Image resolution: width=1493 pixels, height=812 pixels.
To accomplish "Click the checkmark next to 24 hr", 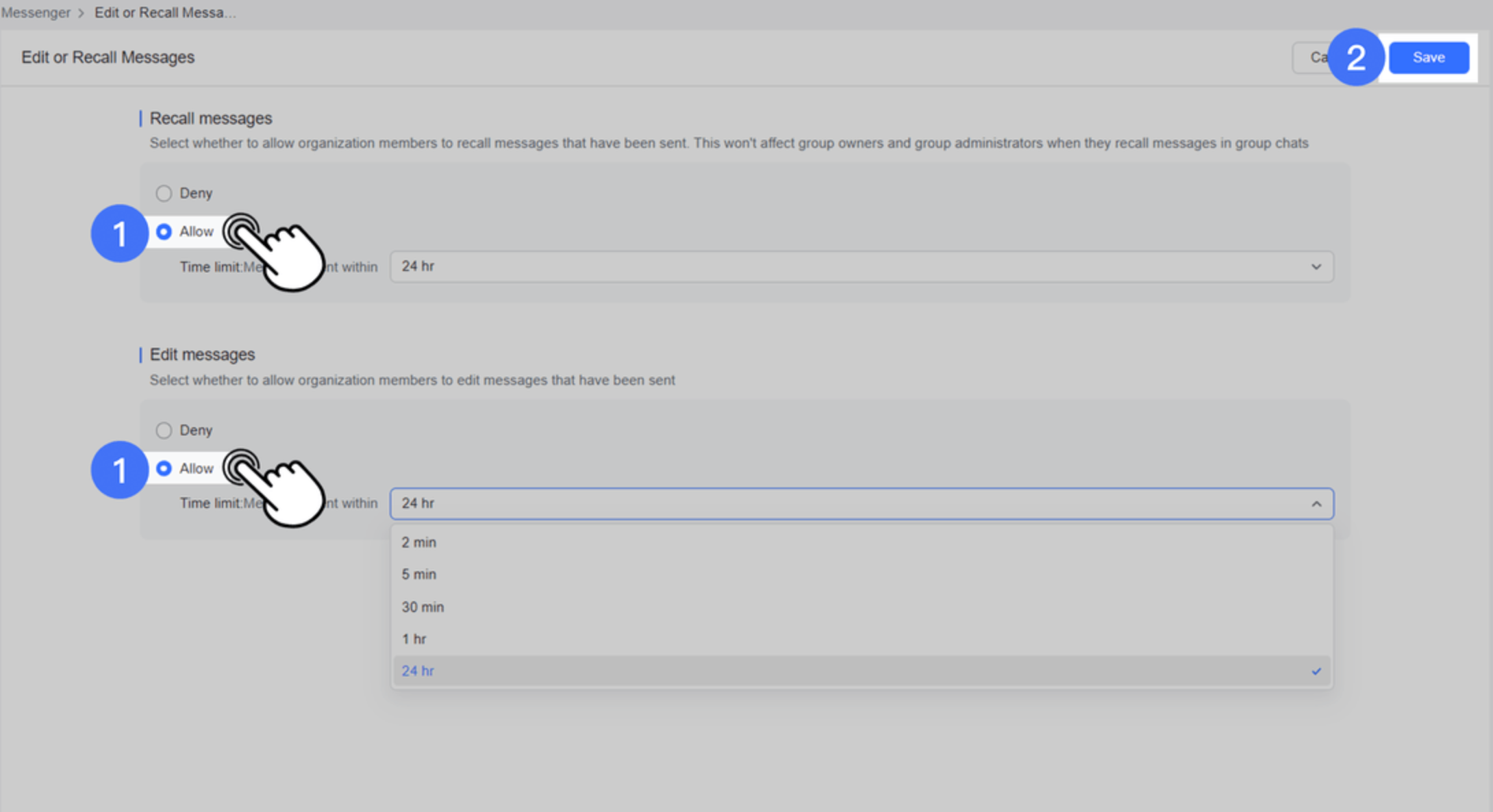I will pyautogui.click(x=1316, y=671).
